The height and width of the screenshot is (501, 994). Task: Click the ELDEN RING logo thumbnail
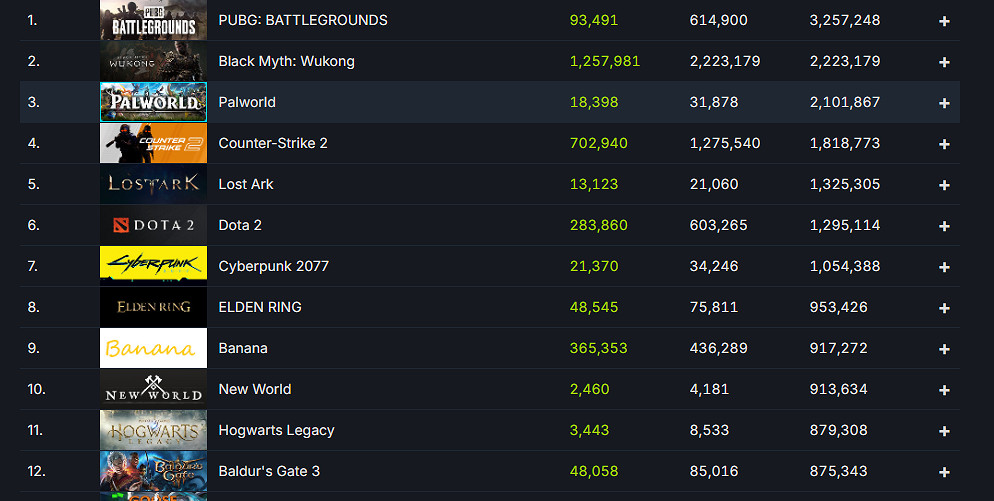153,307
